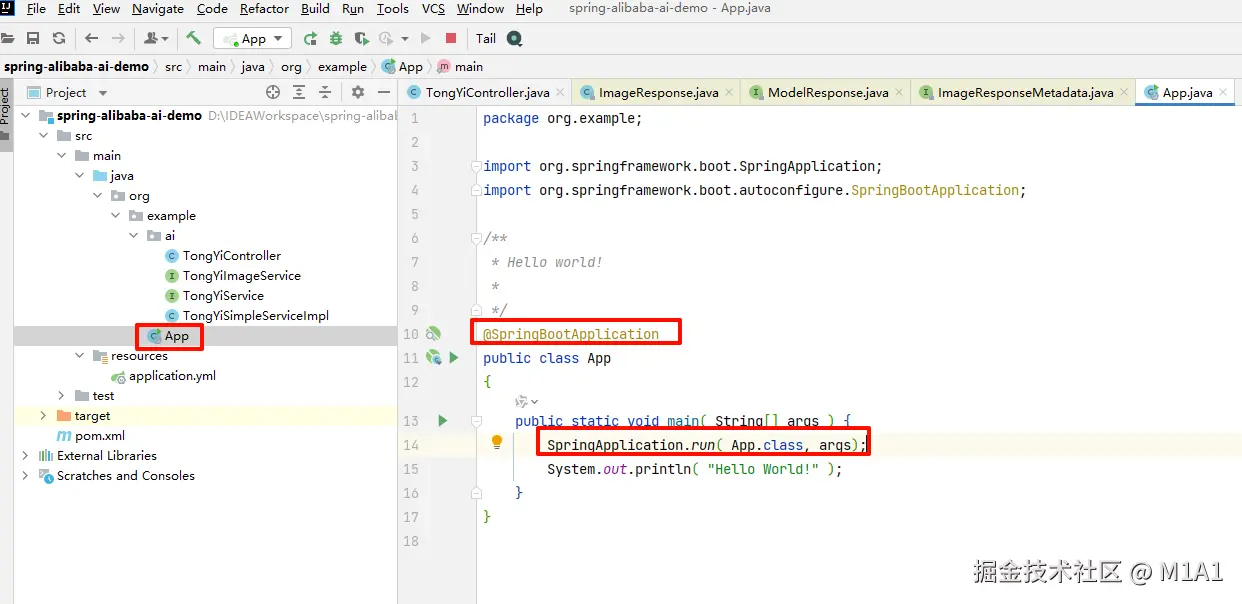Open Project panel settings gear icon

pos(358,92)
